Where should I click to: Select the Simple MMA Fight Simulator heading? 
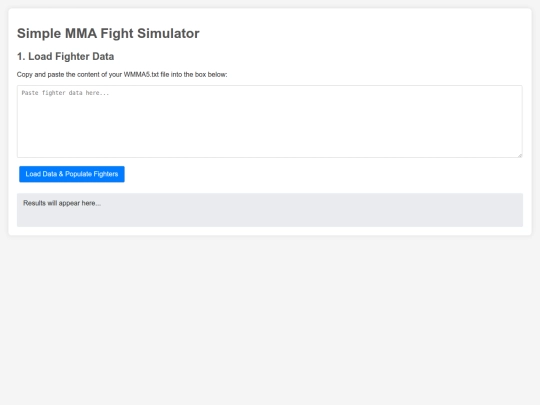click(108, 33)
